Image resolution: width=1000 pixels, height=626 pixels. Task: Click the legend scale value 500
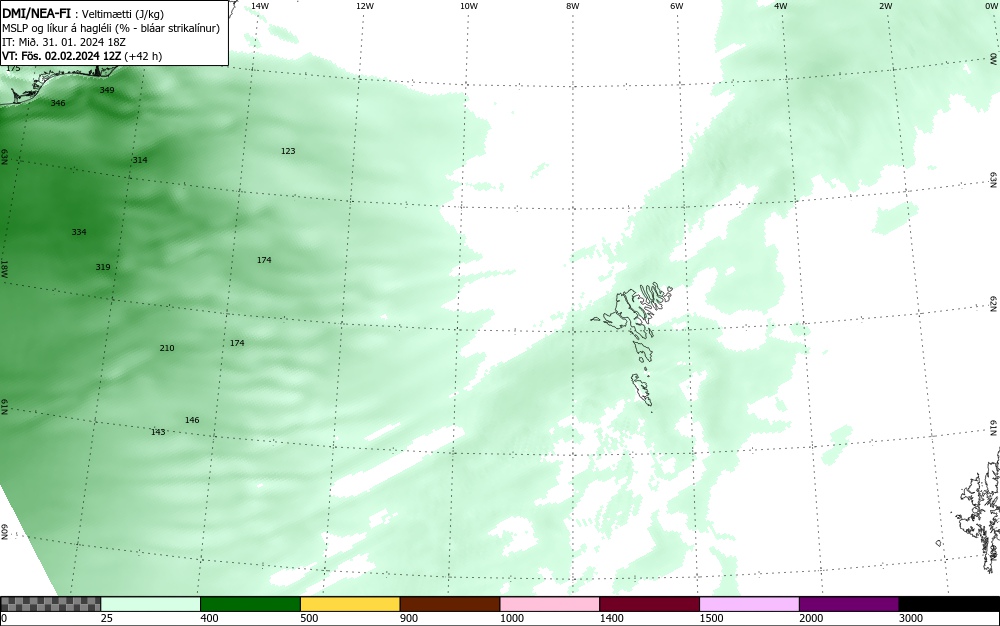tap(309, 618)
